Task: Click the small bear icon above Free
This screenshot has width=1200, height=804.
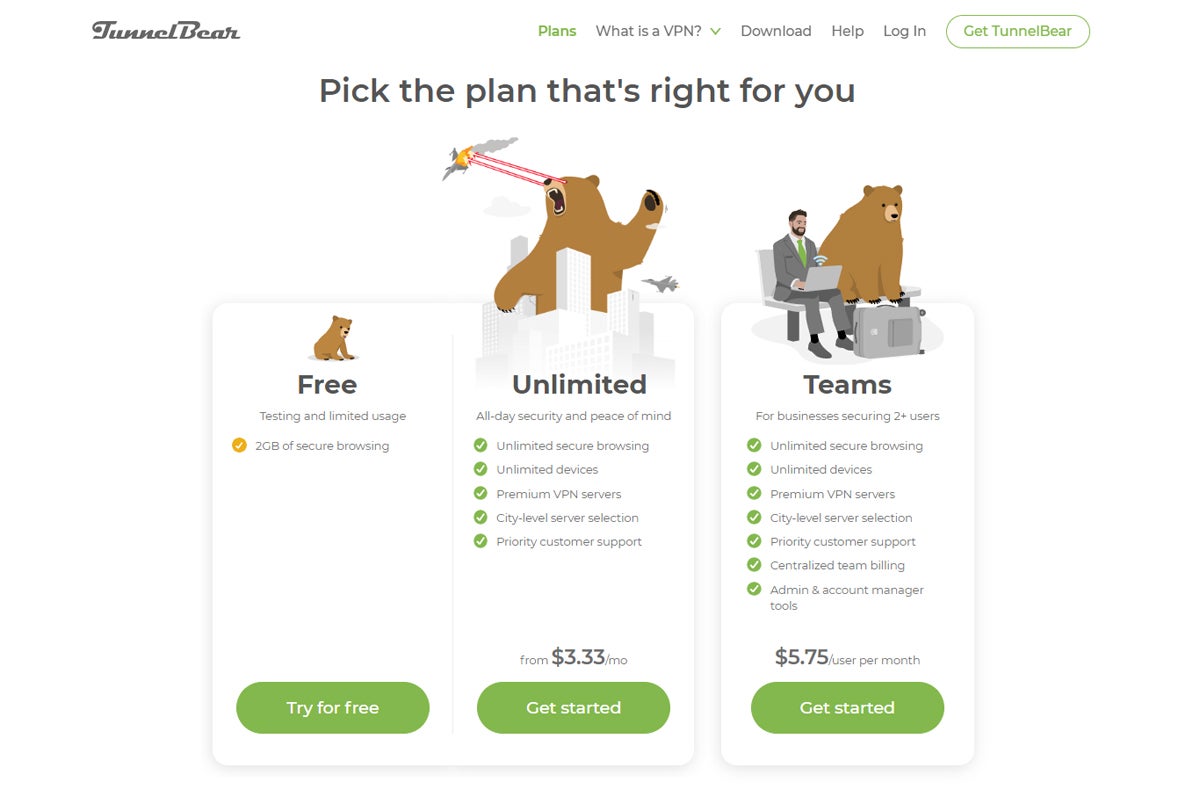Action: coord(333,339)
